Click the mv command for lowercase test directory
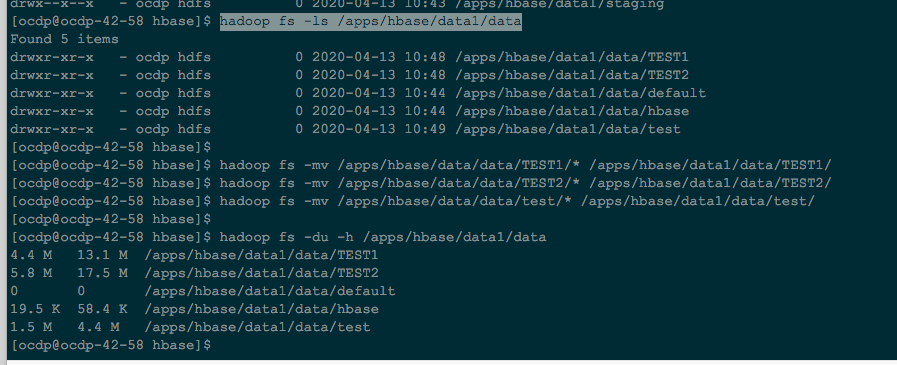The width and height of the screenshot is (897, 365). pyautogui.click(x=517, y=201)
